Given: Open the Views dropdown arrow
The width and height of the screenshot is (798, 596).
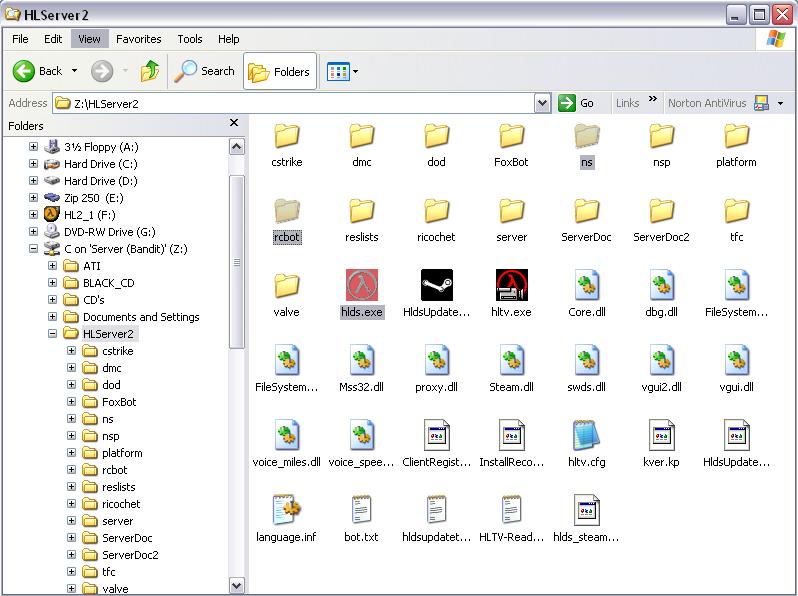Looking at the screenshot, I should pyautogui.click(x=355, y=72).
